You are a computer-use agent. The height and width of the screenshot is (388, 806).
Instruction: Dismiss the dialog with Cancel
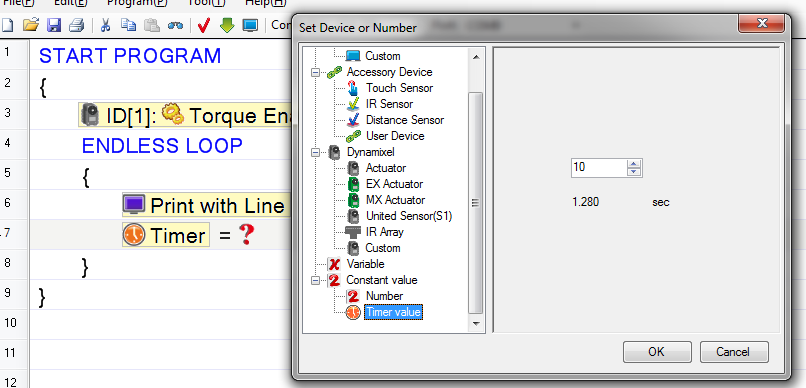click(x=734, y=352)
